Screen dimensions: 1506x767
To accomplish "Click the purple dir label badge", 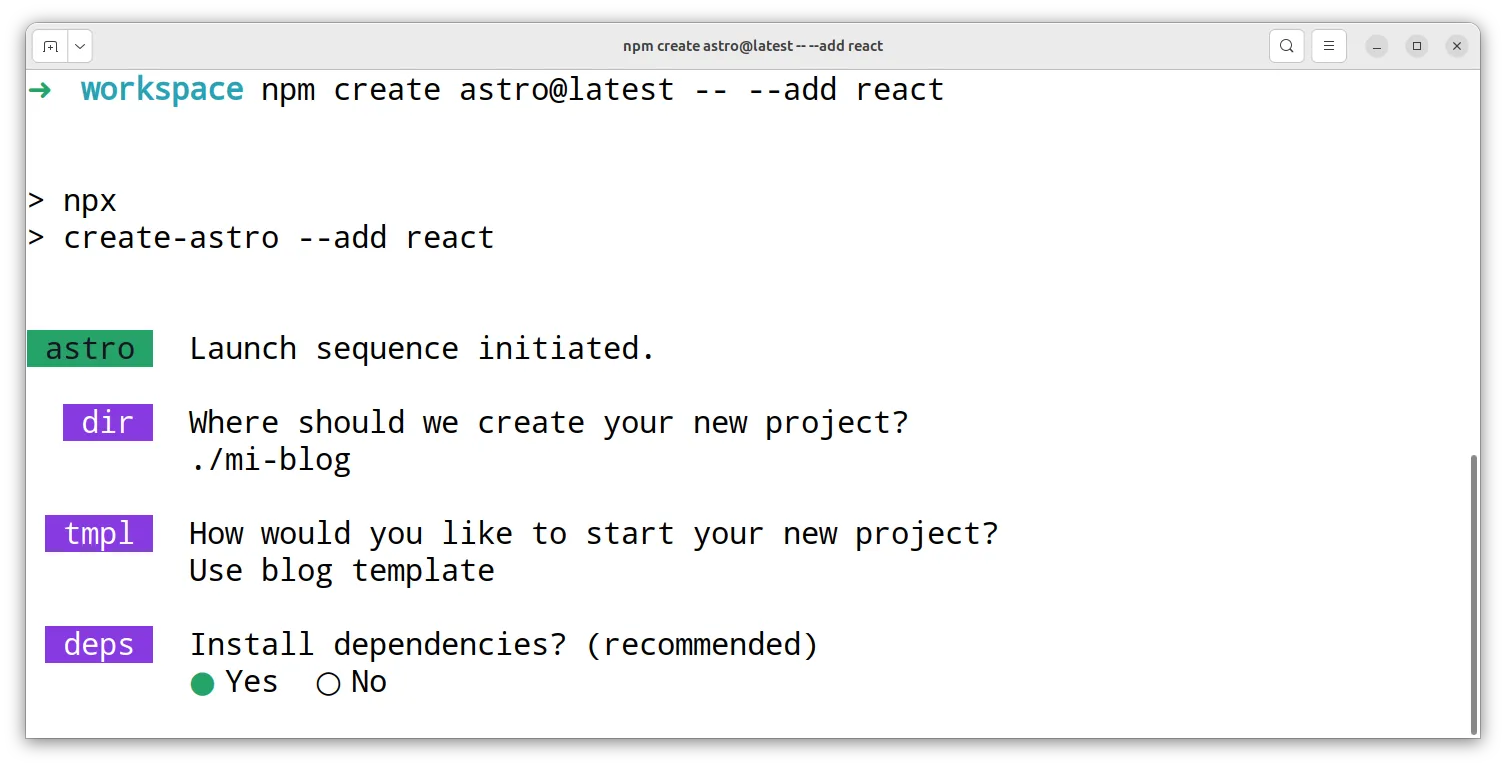I will (x=107, y=422).
